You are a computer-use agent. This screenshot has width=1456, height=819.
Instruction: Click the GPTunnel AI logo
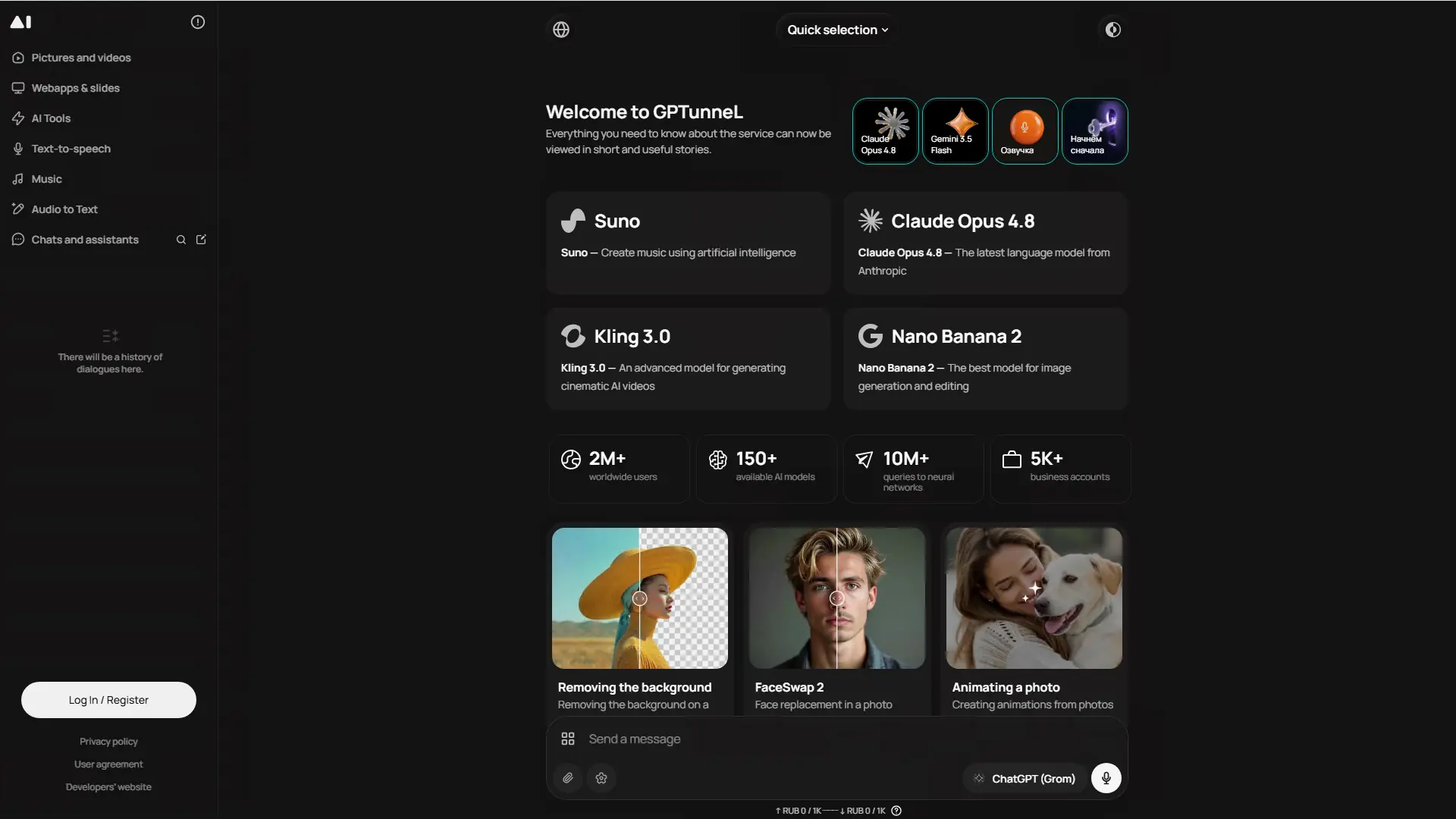click(20, 22)
